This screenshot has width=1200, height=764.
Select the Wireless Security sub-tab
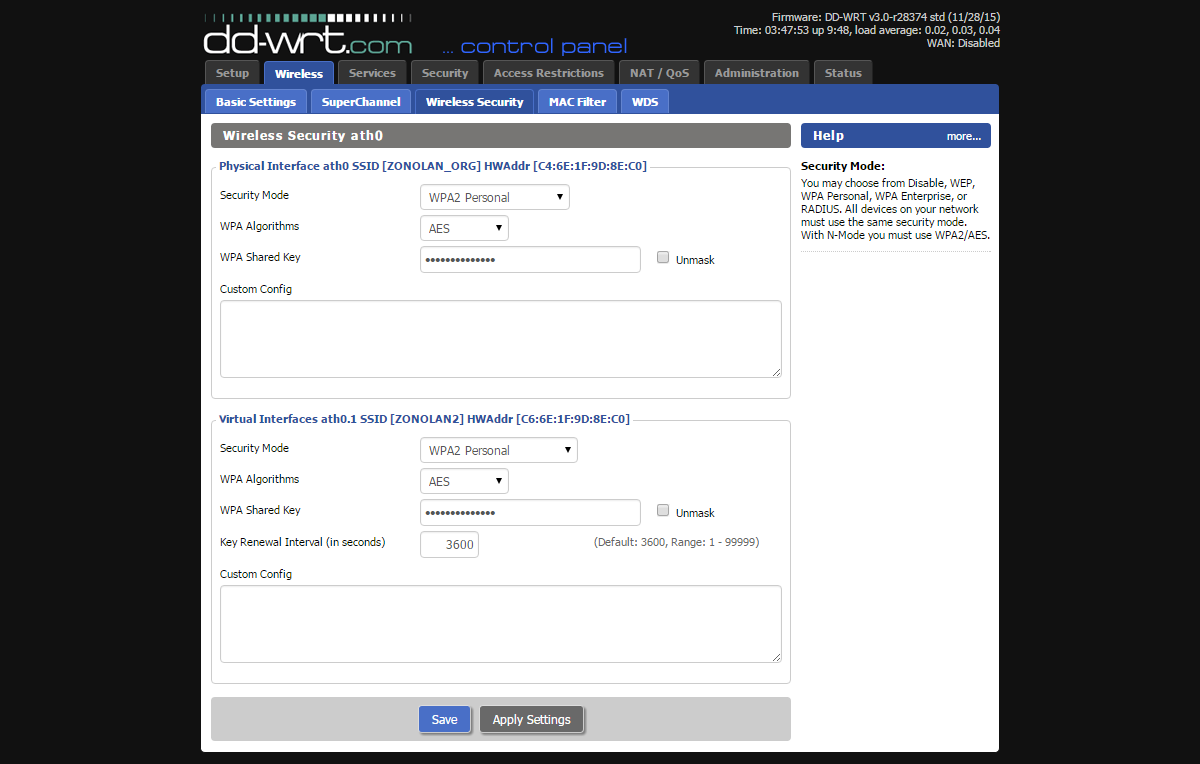coord(474,101)
